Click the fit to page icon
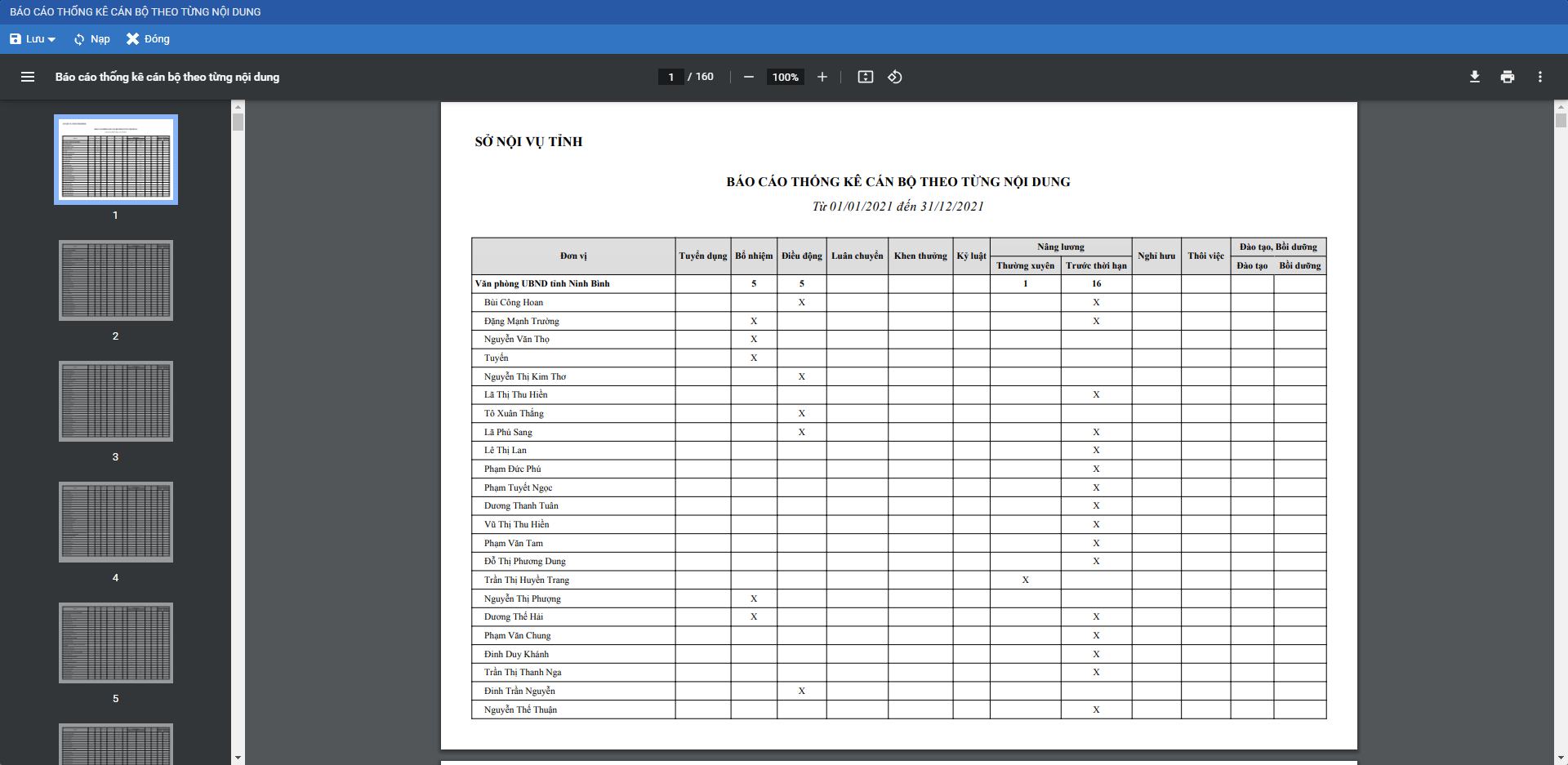 (866, 77)
